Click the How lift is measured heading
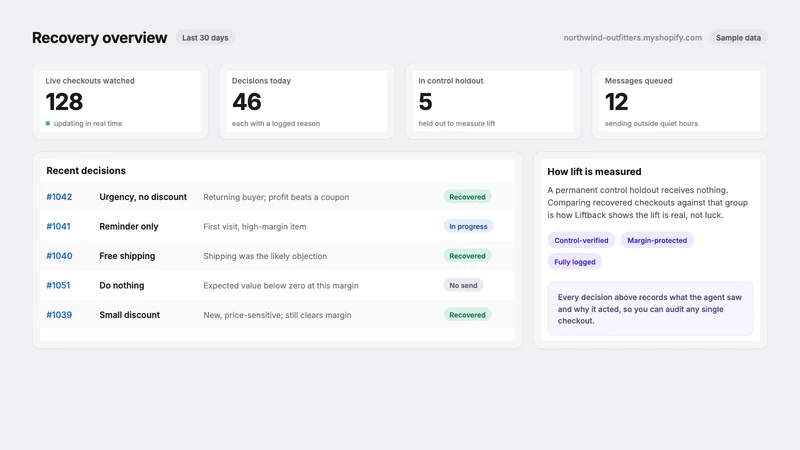 pos(594,172)
